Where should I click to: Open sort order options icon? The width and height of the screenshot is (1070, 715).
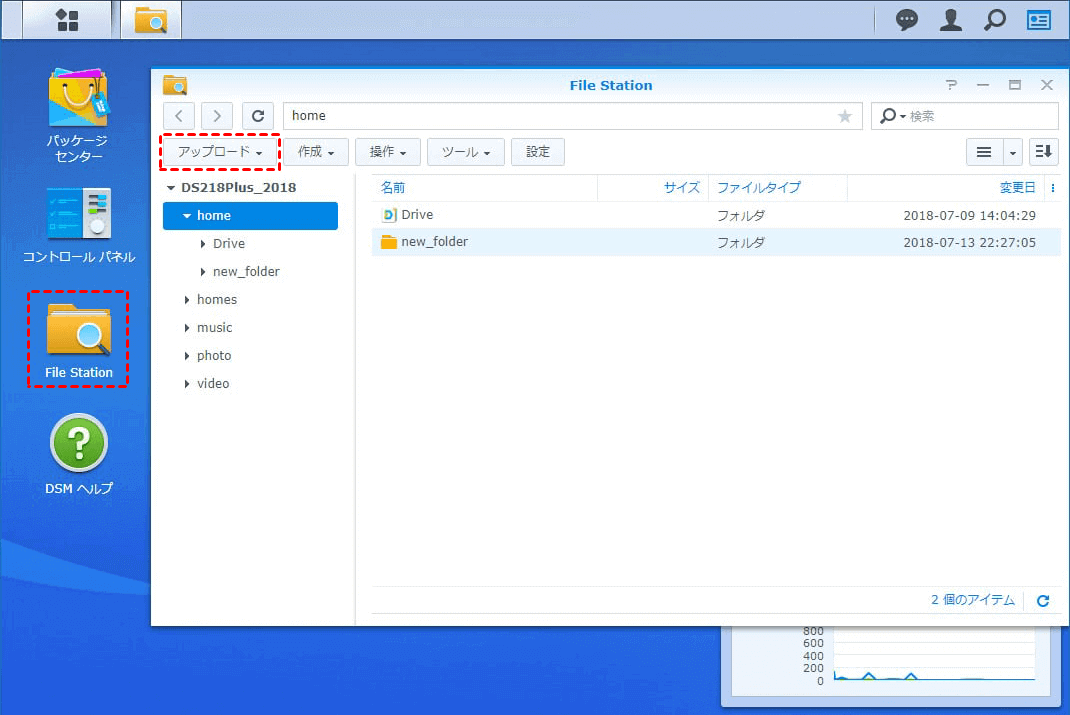click(x=1043, y=151)
